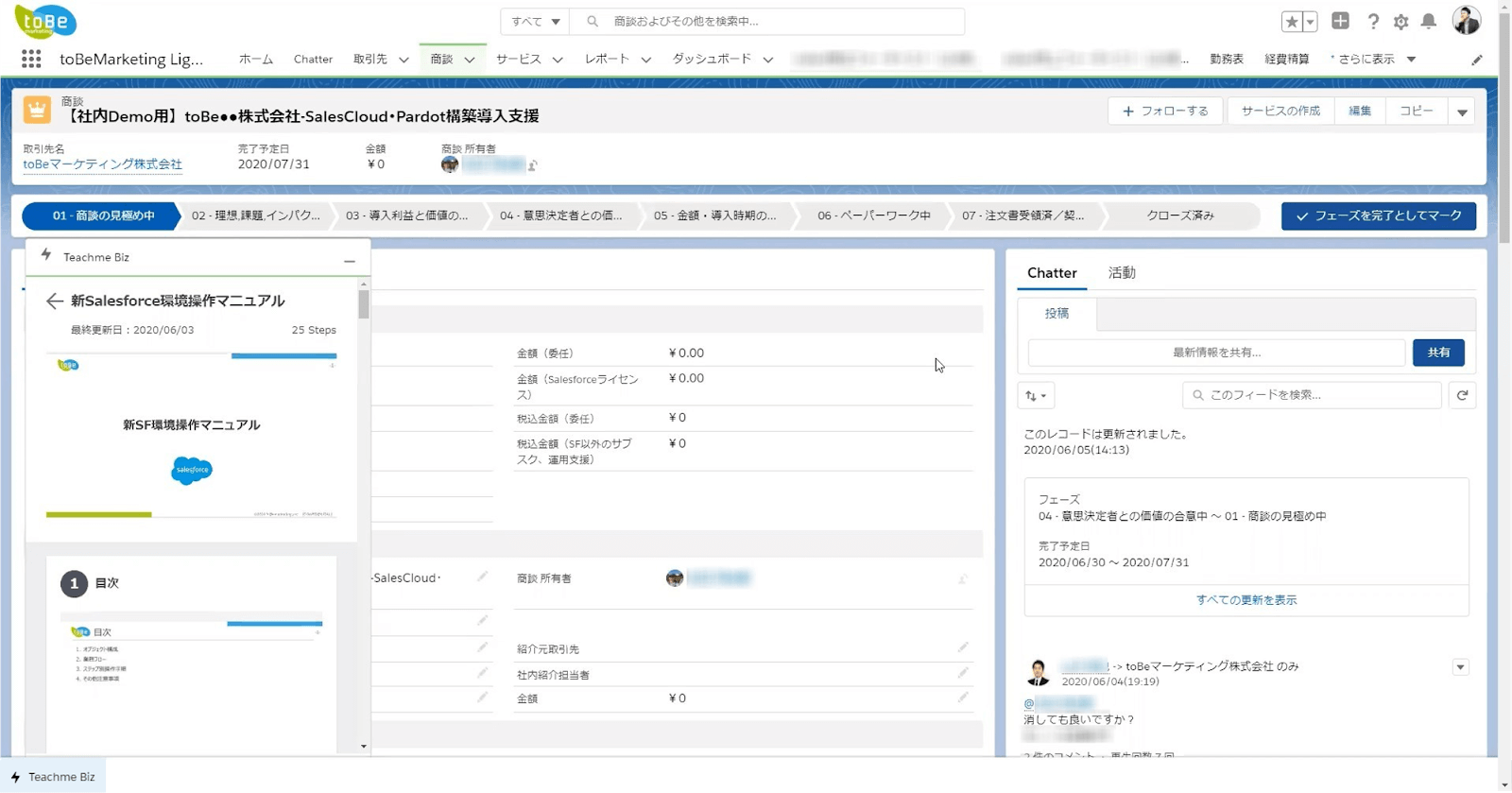Select the 投稿 publisher tab
Viewport: 1512px width, 793px height.
[1057, 314]
